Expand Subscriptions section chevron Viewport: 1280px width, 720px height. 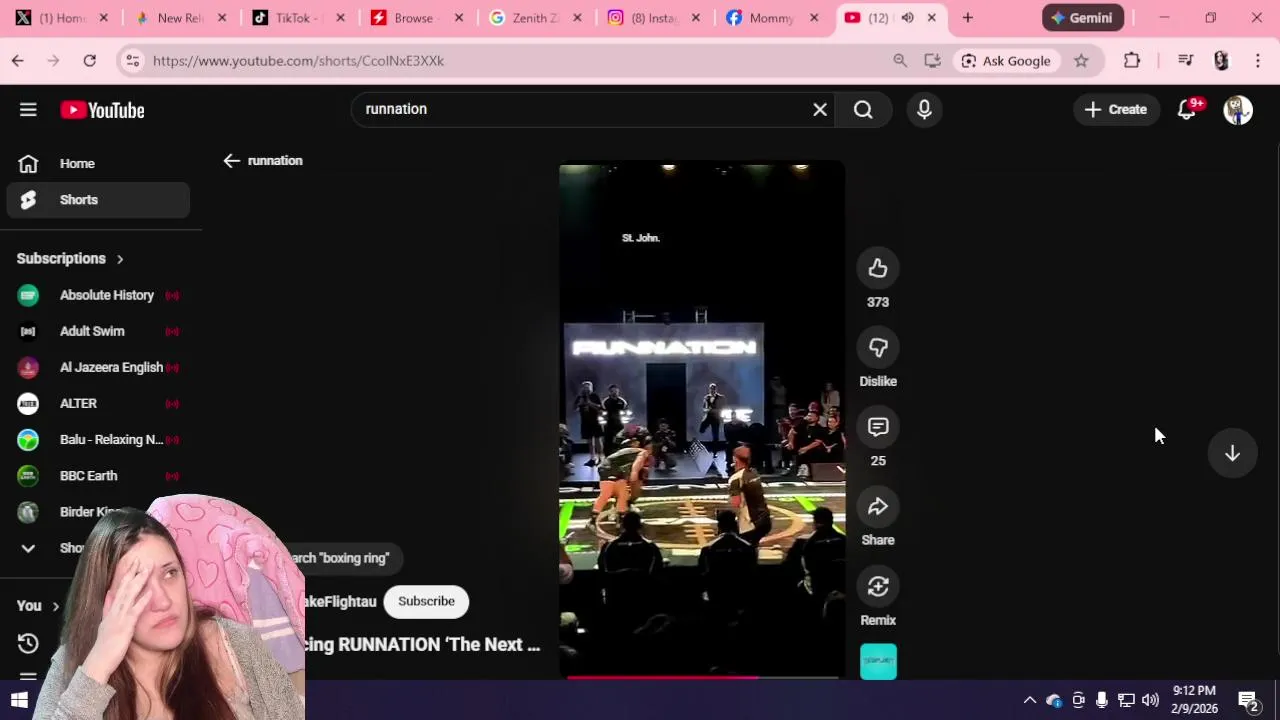[120, 259]
